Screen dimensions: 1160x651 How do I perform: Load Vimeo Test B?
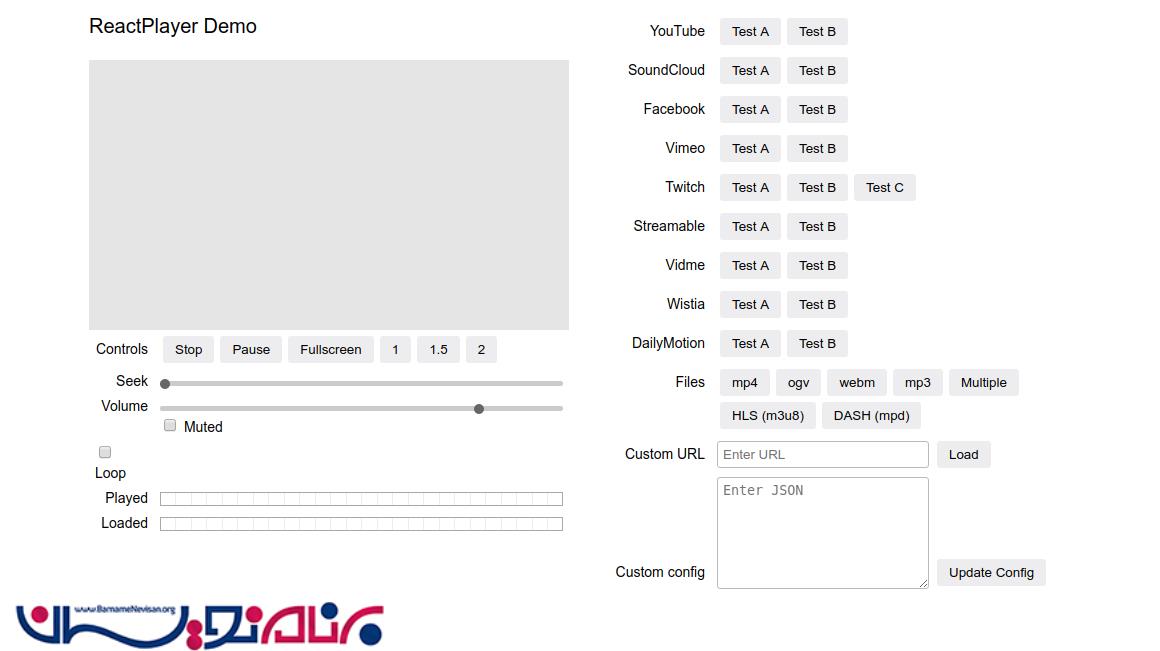[817, 149]
